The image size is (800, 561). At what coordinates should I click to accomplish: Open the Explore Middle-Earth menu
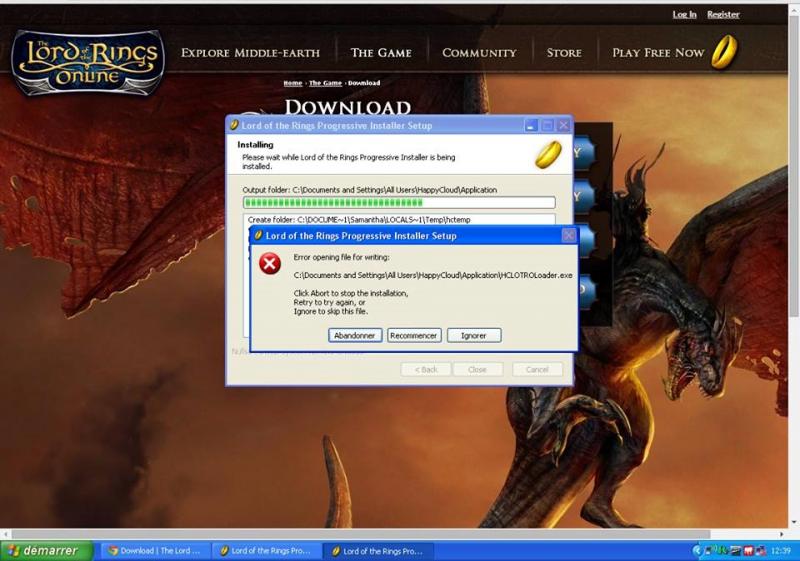point(250,53)
